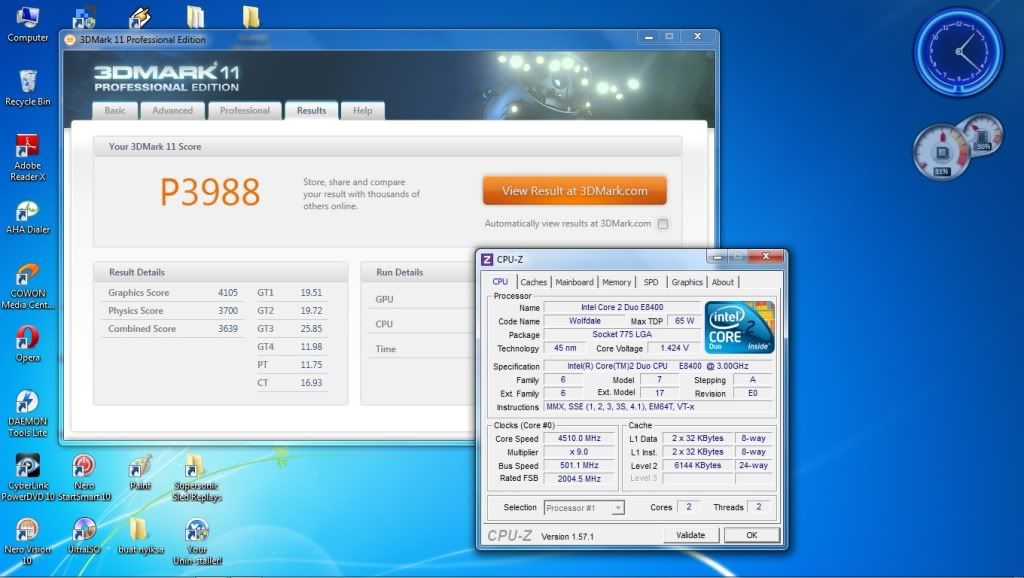Click the GT1 result 19.51

[312, 293]
